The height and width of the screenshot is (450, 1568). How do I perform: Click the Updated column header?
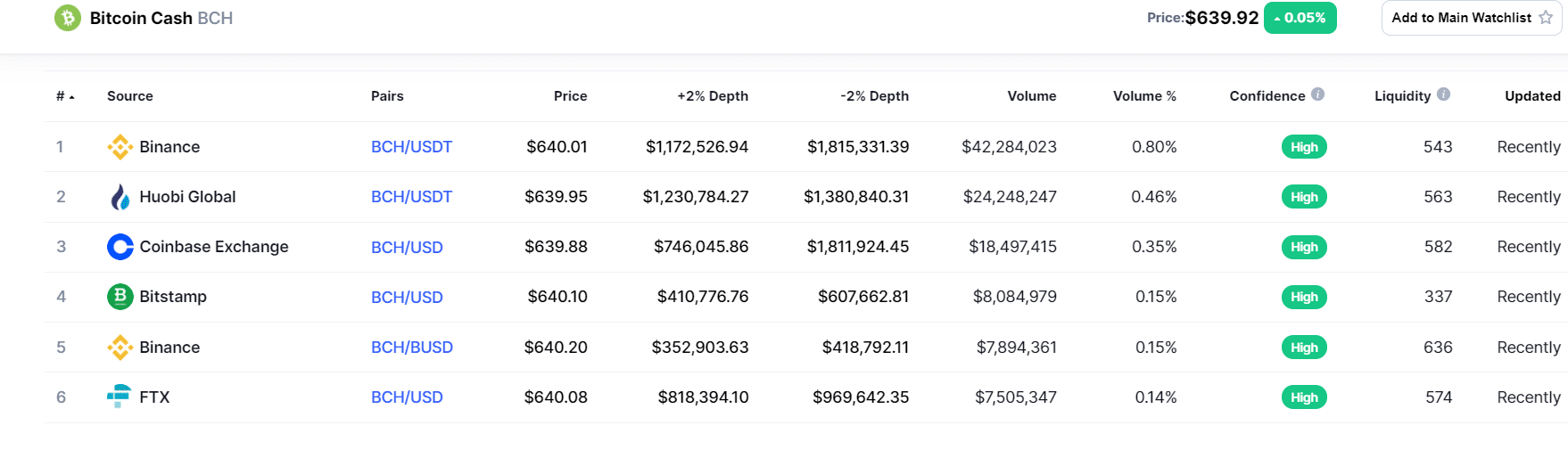pyautogui.click(x=1532, y=96)
